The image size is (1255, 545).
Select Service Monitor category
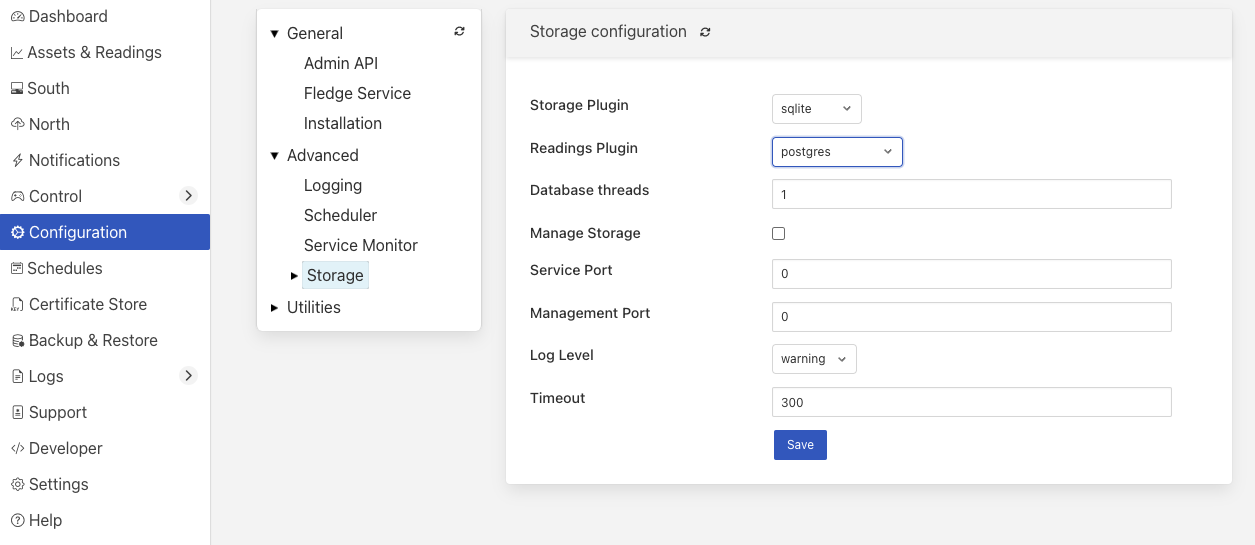tap(361, 245)
